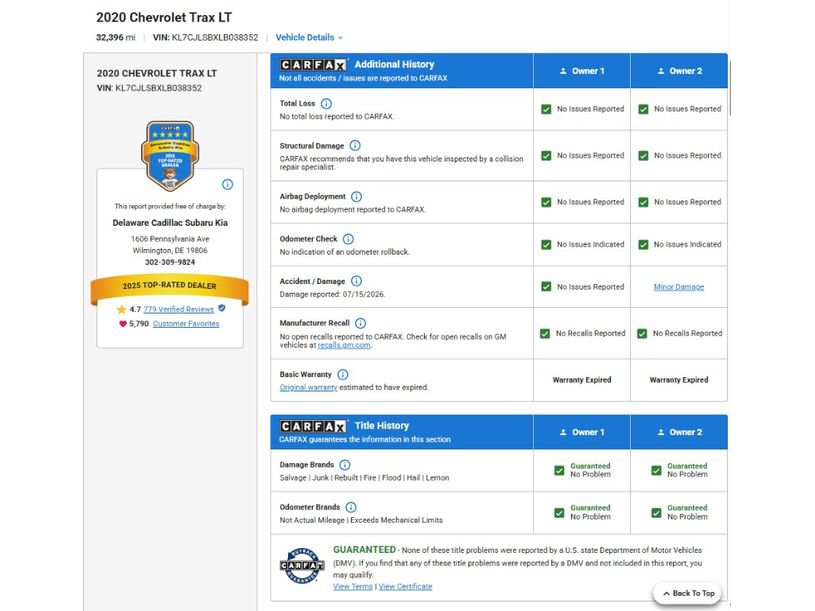Viewport: 815px width, 611px height.
Task: Click Total Loss Owner 1 checkmark
Action: point(546,109)
